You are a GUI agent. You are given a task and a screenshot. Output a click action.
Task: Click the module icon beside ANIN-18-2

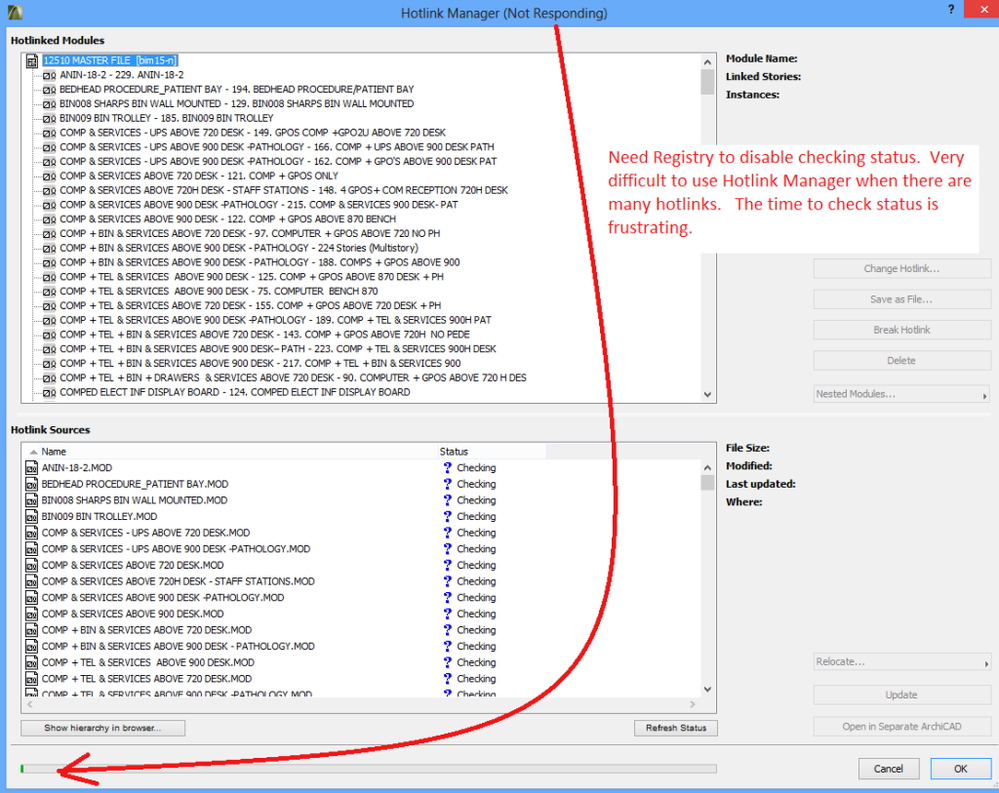(x=48, y=74)
